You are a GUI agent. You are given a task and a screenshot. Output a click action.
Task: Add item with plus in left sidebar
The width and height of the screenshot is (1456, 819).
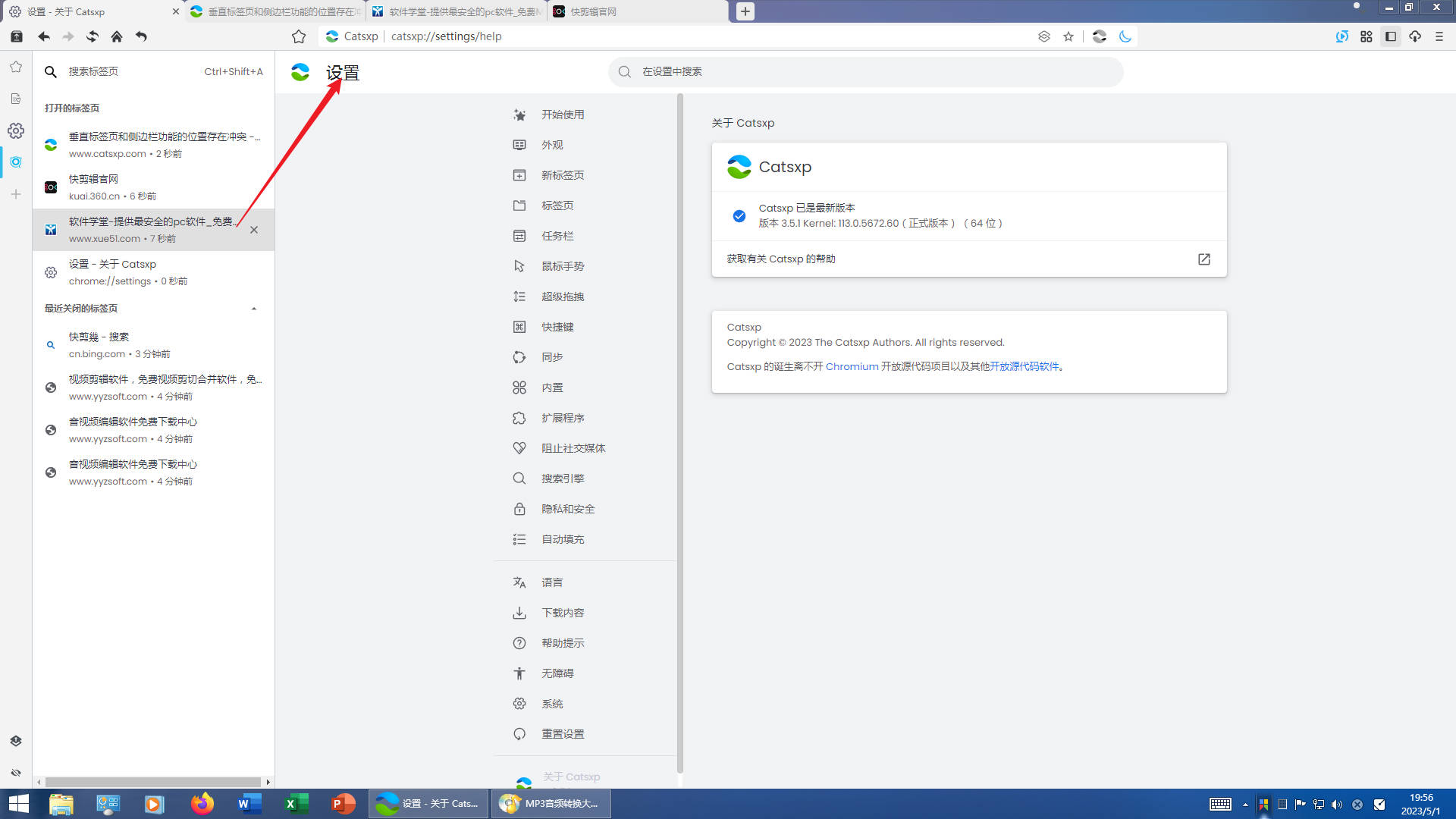[x=16, y=194]
